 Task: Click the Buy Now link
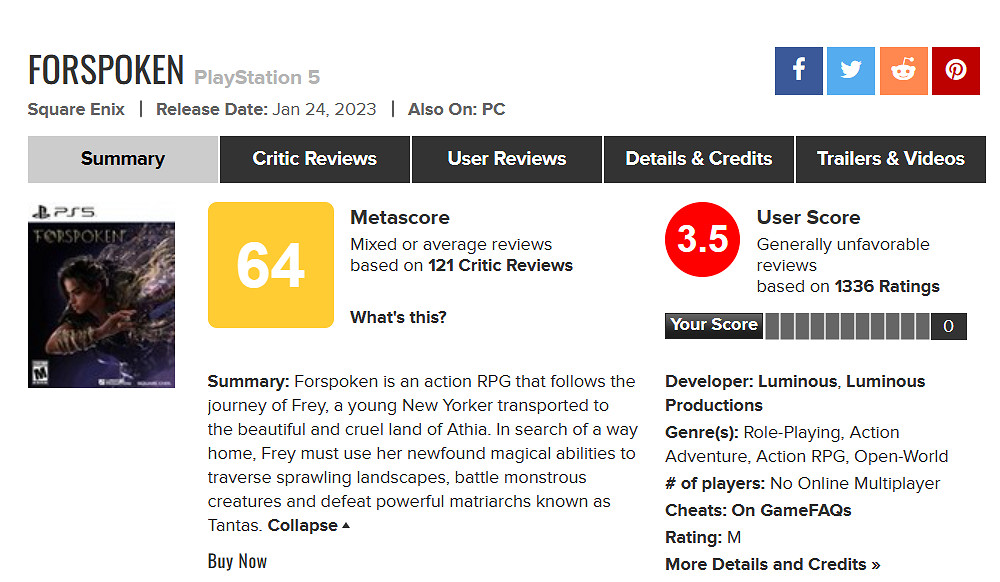coord(237,561)
